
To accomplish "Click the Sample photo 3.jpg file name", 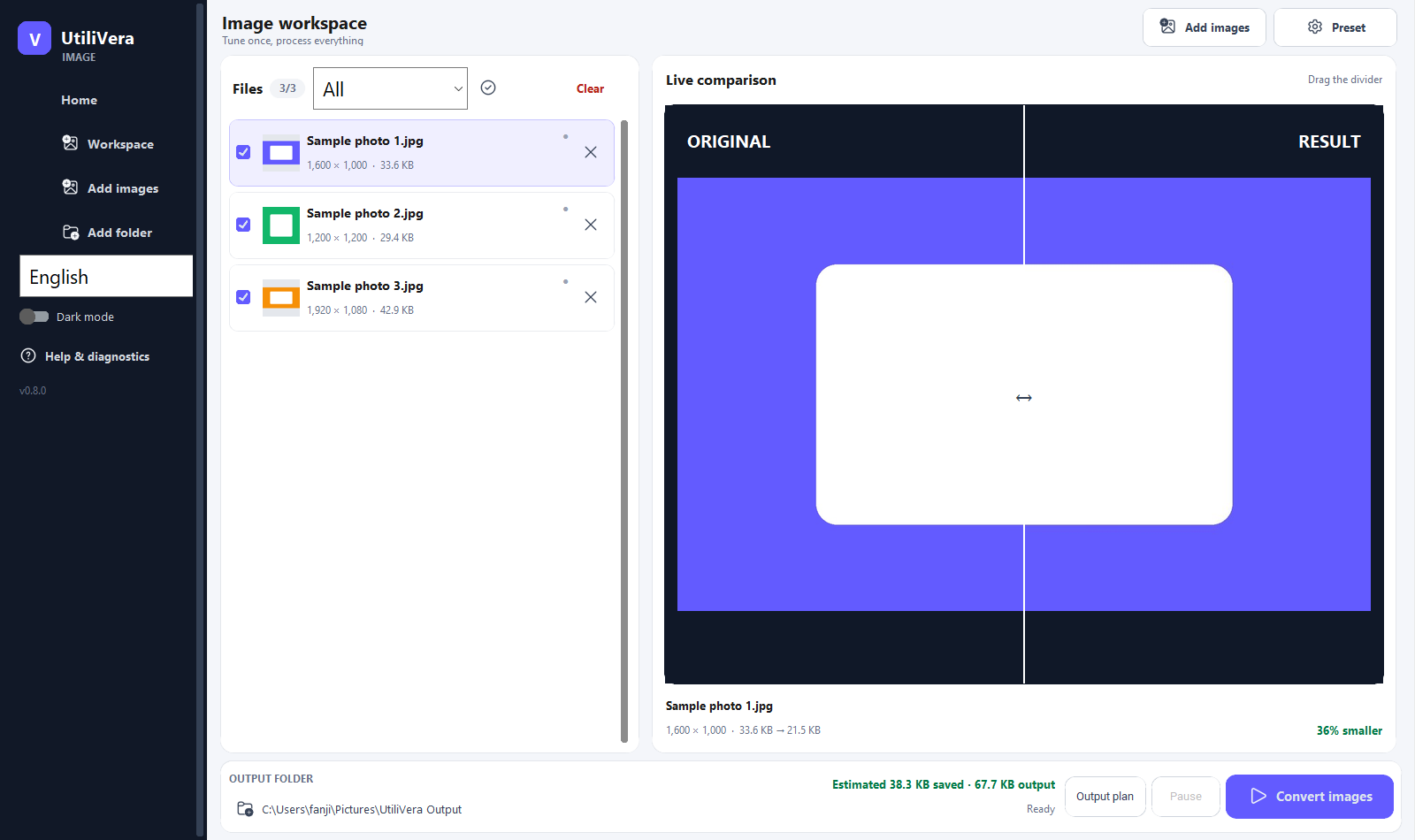I will point(365,286).
